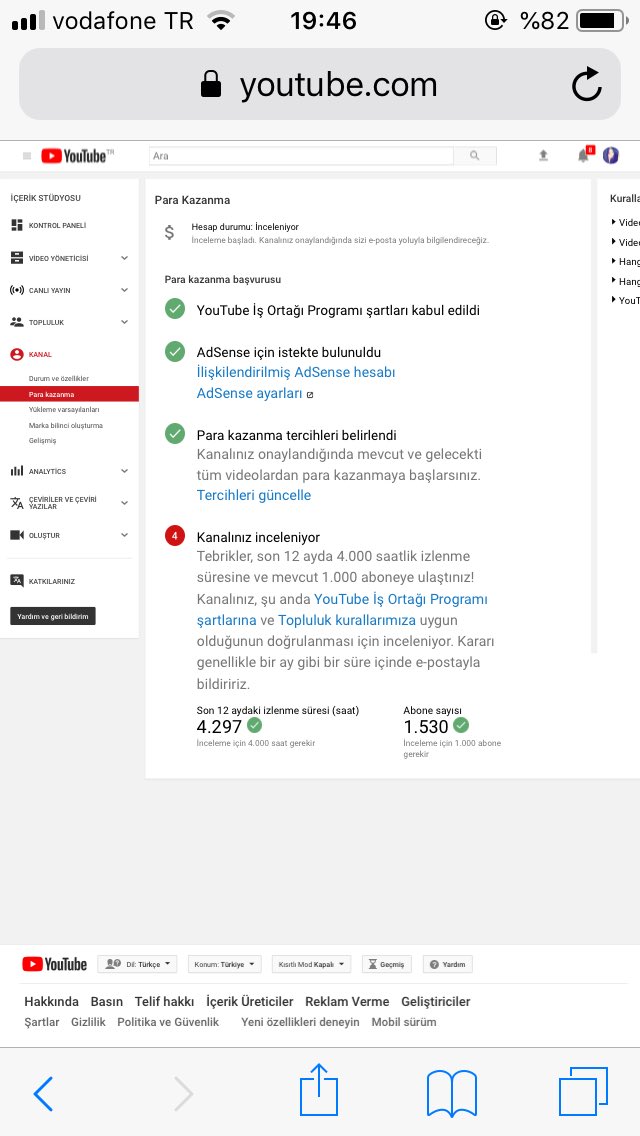Reload the page in Safari
The width and height of the screenshot is (640, 1136).
(x=586, y=85)
